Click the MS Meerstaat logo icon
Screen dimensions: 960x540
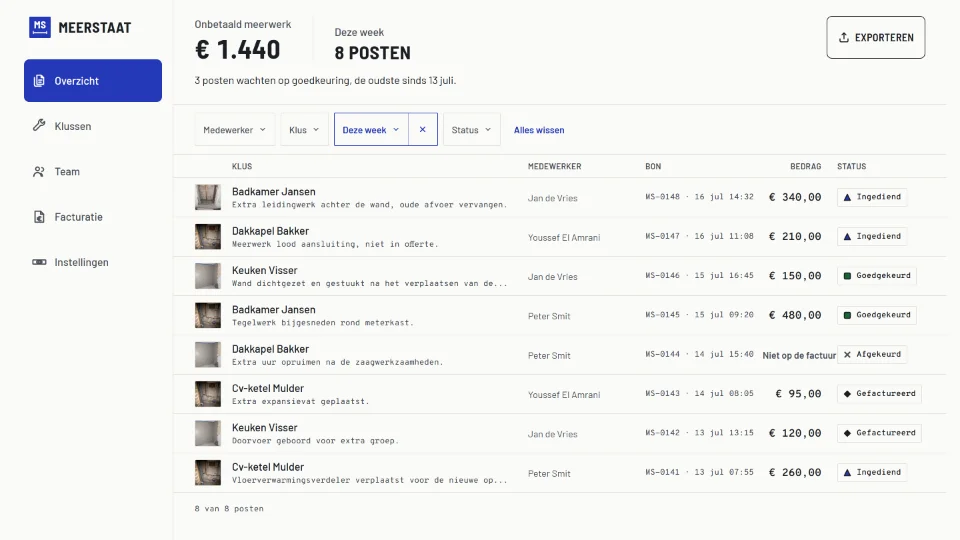(x=40, y=28)
